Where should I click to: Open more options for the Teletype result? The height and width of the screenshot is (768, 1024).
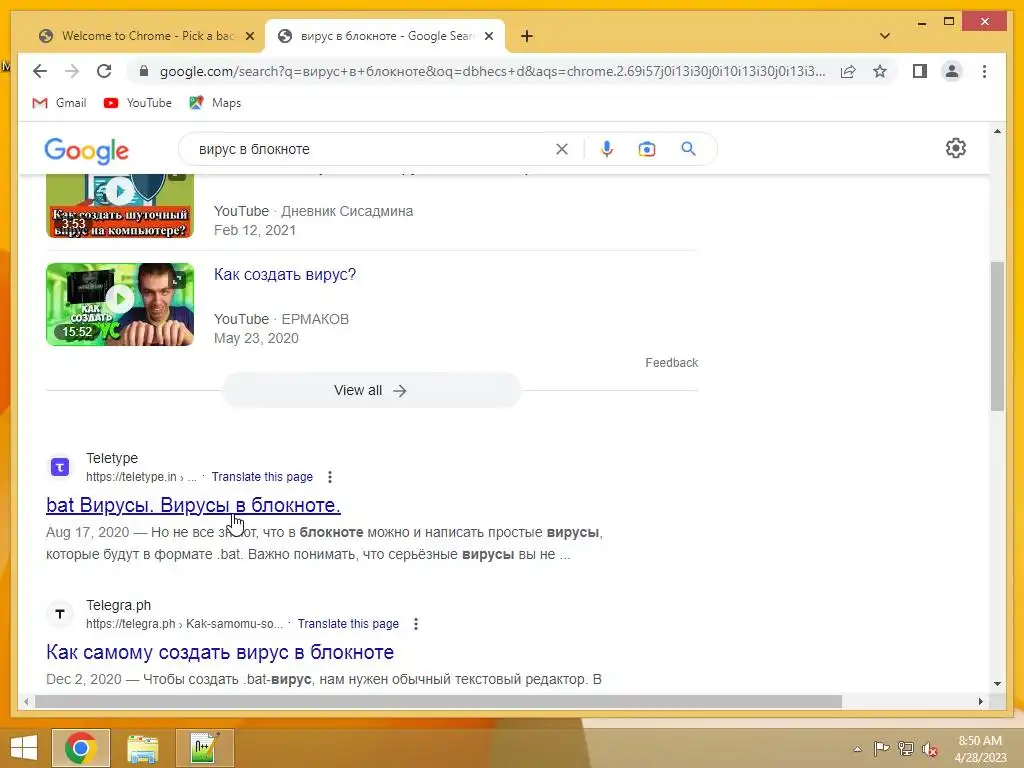click(x=330, y=477)
